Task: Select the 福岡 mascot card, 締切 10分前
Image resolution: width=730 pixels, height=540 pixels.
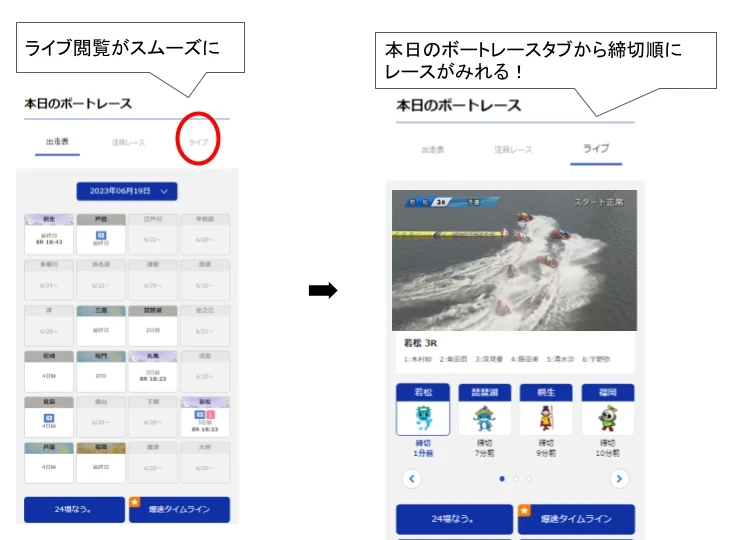Action: point(608,409)
